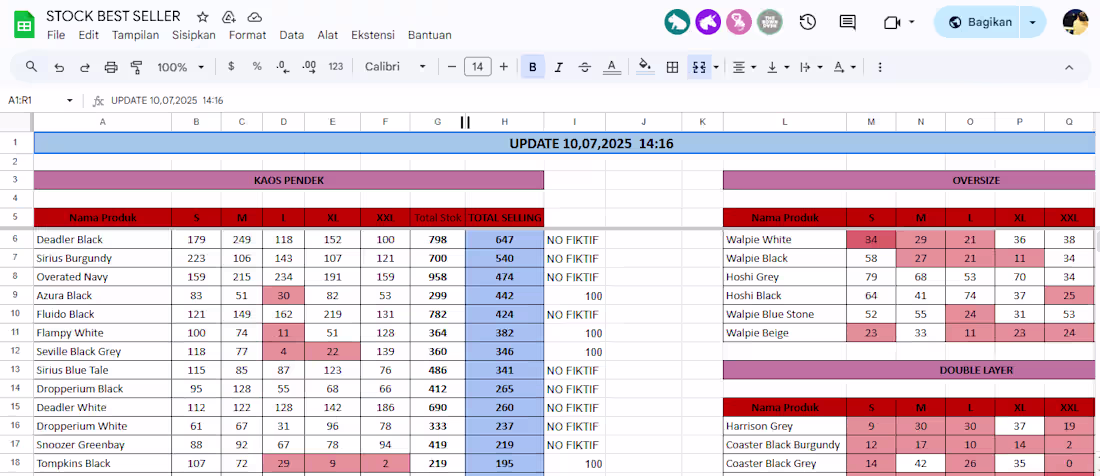Click the name box showing A1:R1
The image size is (1100, 476).
coord(32,100)
